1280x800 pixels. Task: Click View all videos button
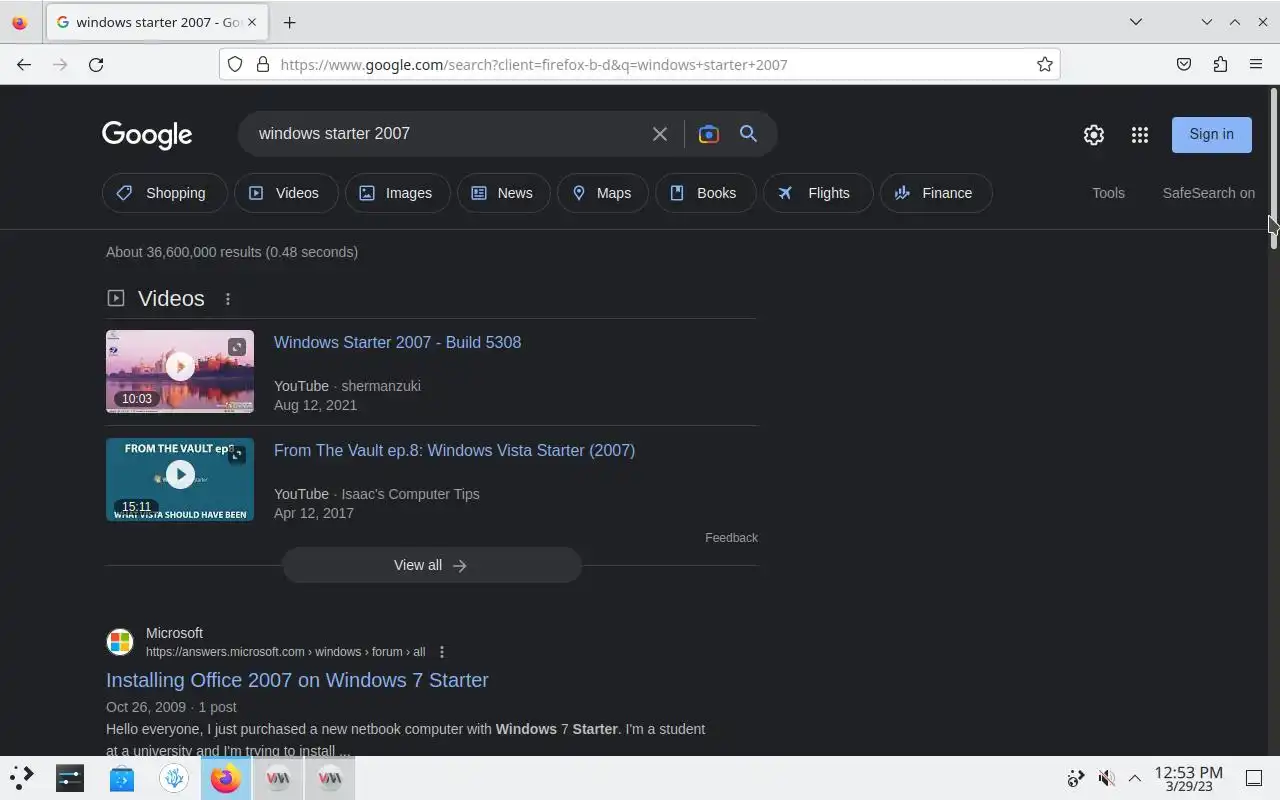[432, 565]
